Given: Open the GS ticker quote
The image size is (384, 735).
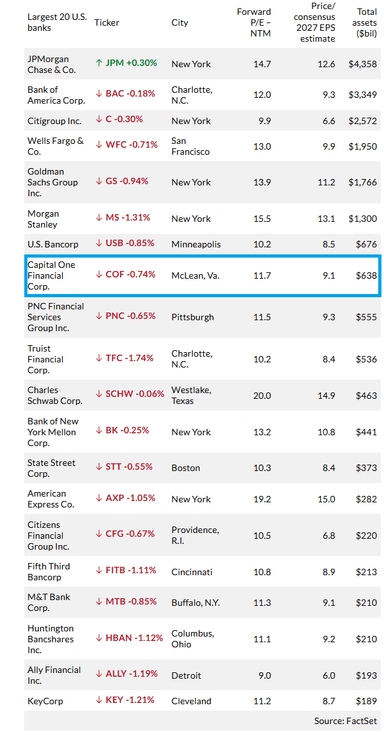Looking at the screenshot, I should click(122, 181).
